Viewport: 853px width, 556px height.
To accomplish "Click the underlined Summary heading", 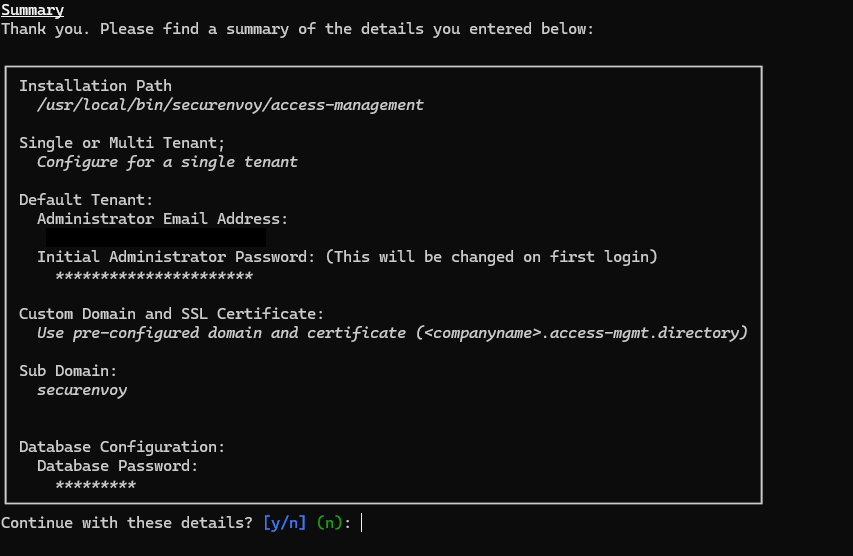I will point(32,10).
